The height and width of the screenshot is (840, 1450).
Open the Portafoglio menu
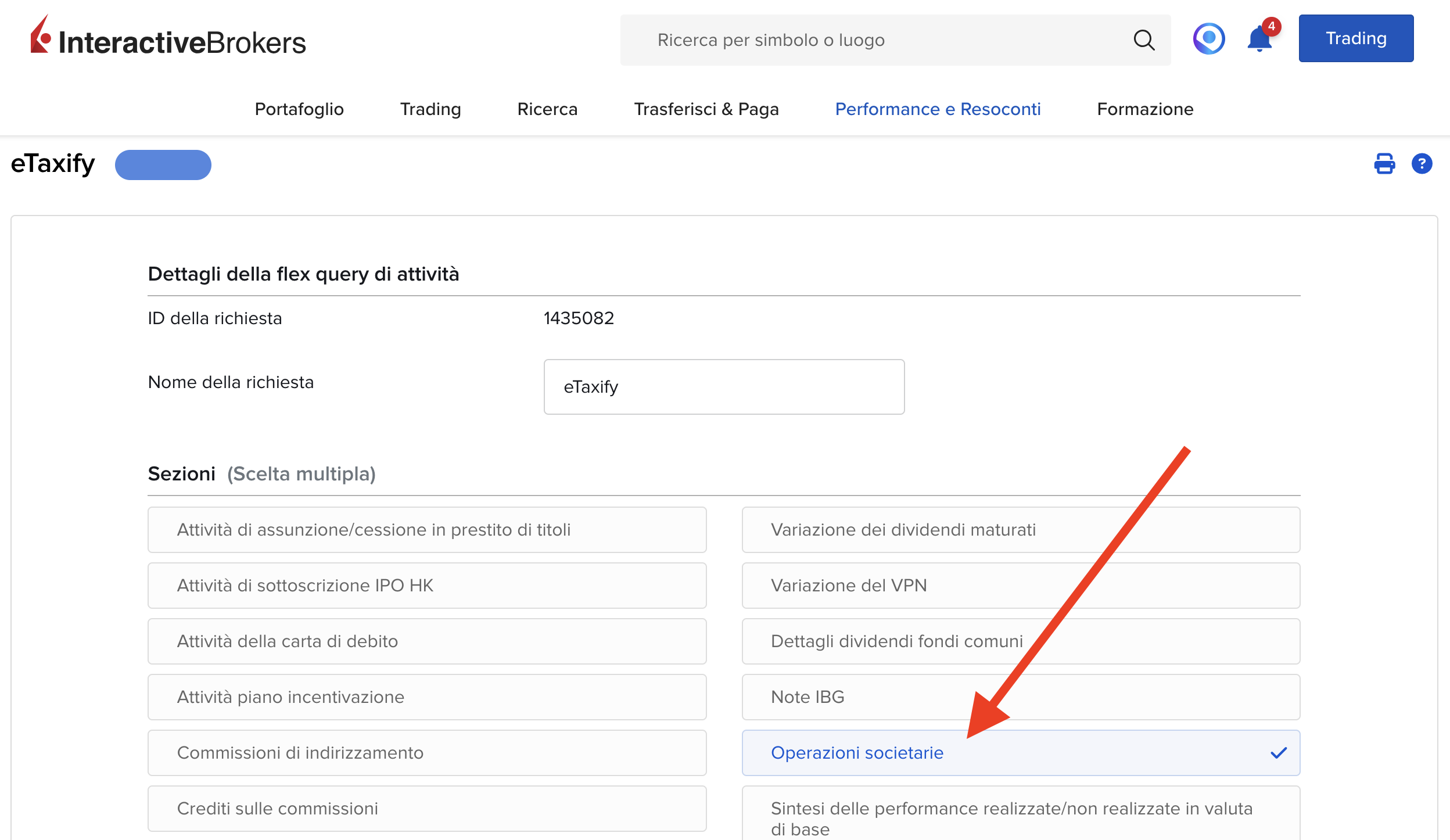(x=299, y=109)
